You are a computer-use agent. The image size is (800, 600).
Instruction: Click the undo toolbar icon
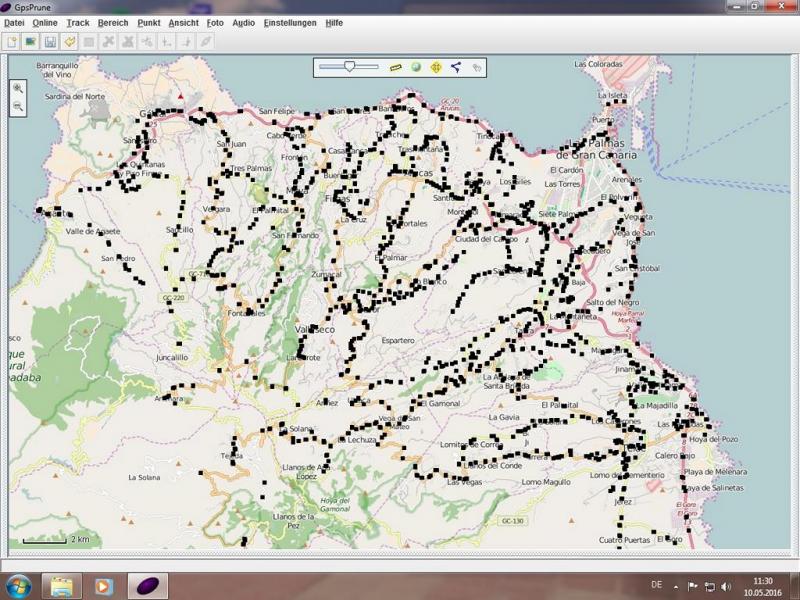click(x=69, y=42)
